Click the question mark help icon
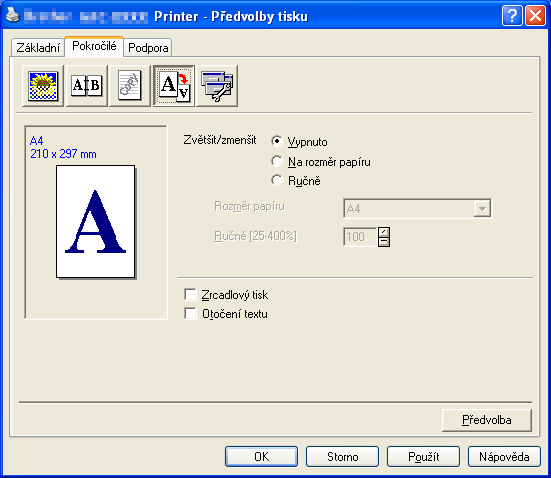This screenshot has height=478, width=551. pyautogui.click(x=512, y=16)
